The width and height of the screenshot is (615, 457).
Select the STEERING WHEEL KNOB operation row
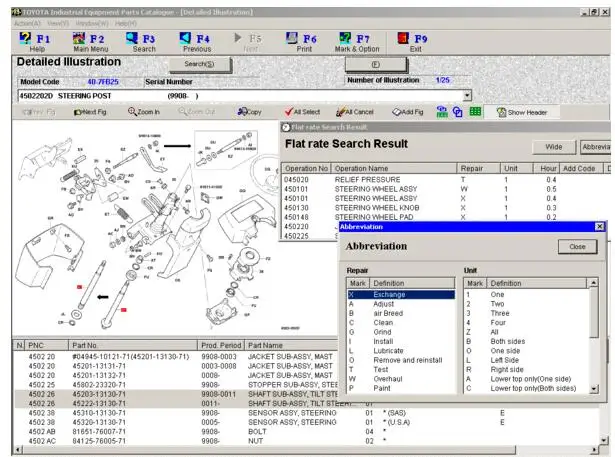[368, 207]
